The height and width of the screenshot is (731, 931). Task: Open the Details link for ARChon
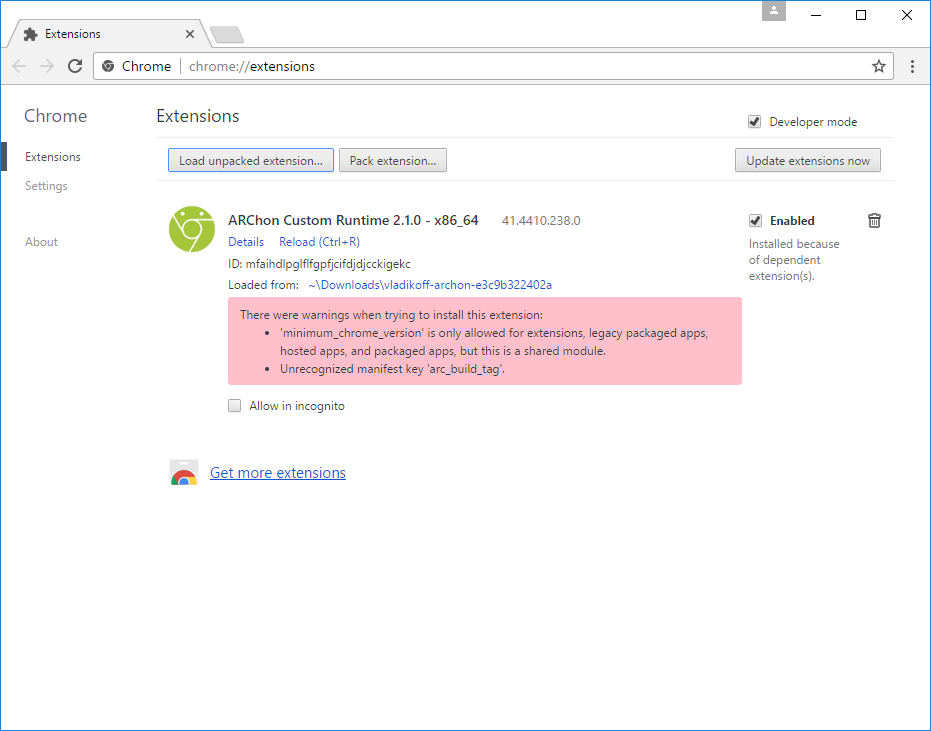click(x=246, y=242)
